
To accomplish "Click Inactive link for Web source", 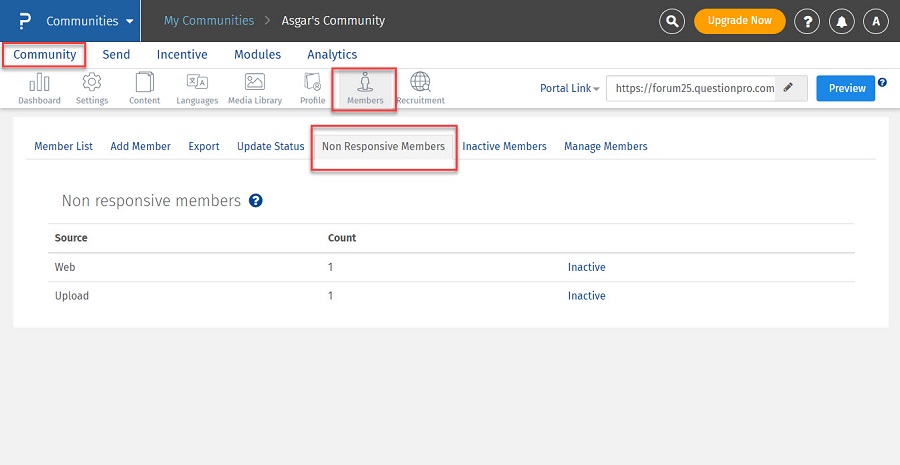I will (x=586, y=267).
